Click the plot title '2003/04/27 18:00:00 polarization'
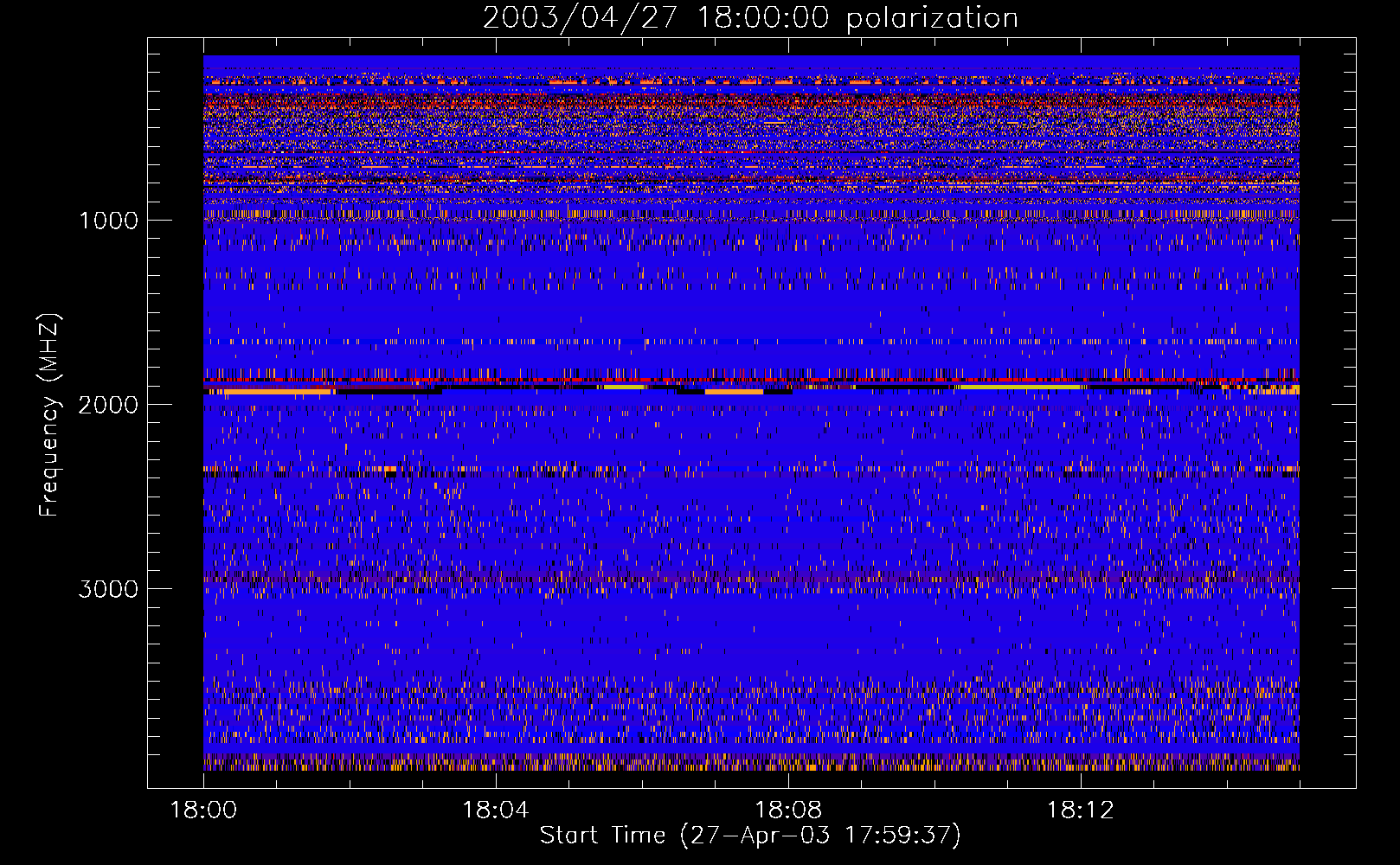The width and height of the screenshot is (1400, 865). pyautogui.click(x=750, y=17)
